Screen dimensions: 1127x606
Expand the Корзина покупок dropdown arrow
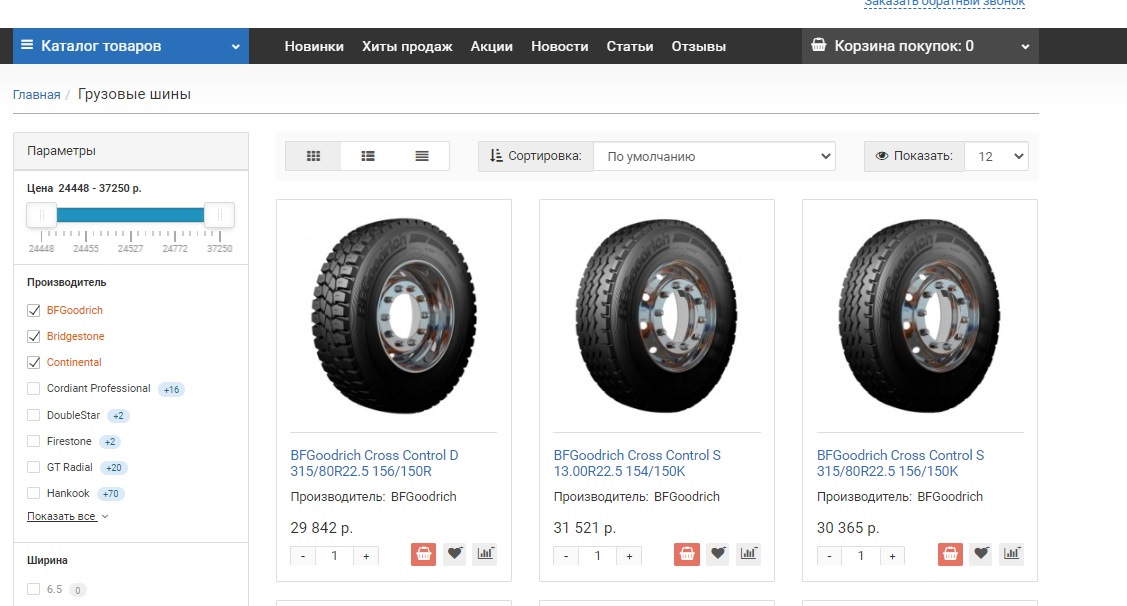pos(1025,47)
